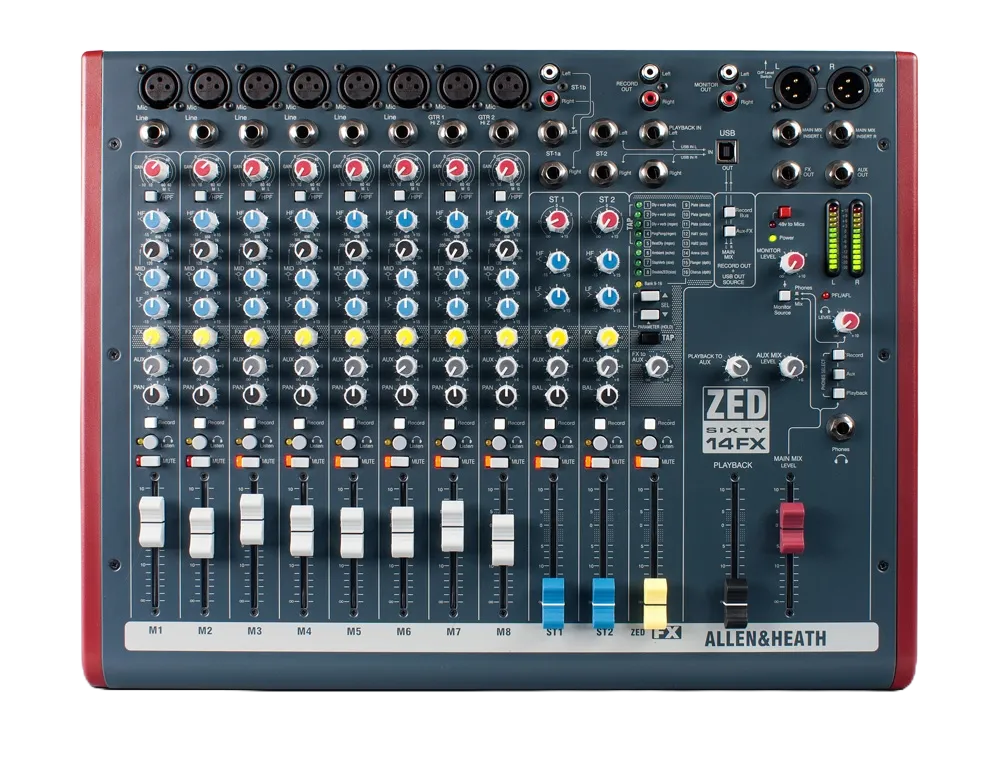Touch the blue LF knob on channel M2
1000x762 pixels.
[204, 308]
